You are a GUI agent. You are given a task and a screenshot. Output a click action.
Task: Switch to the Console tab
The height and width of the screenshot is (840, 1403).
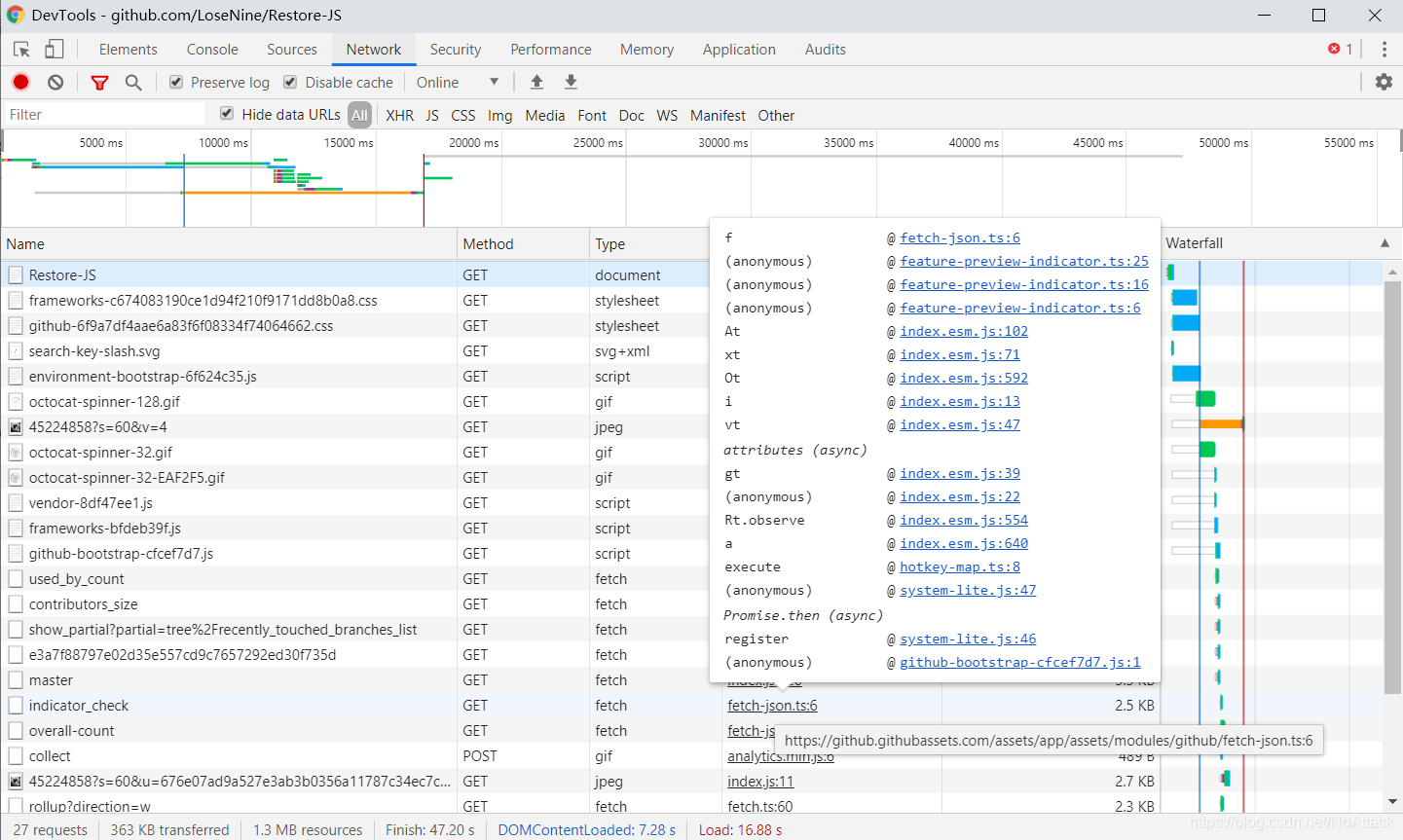(212, 50)
